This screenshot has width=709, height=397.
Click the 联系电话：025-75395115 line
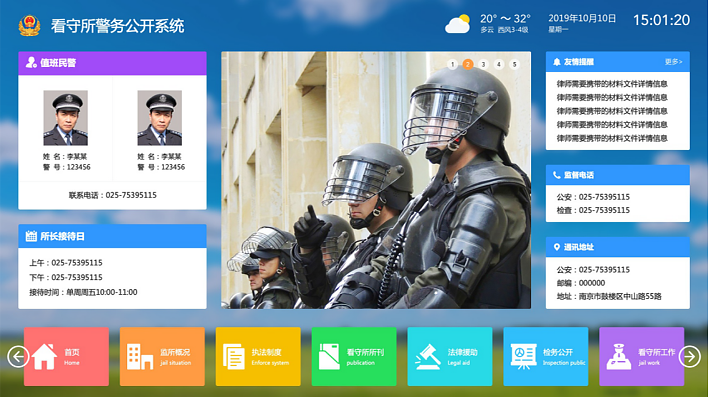(113, 195)
